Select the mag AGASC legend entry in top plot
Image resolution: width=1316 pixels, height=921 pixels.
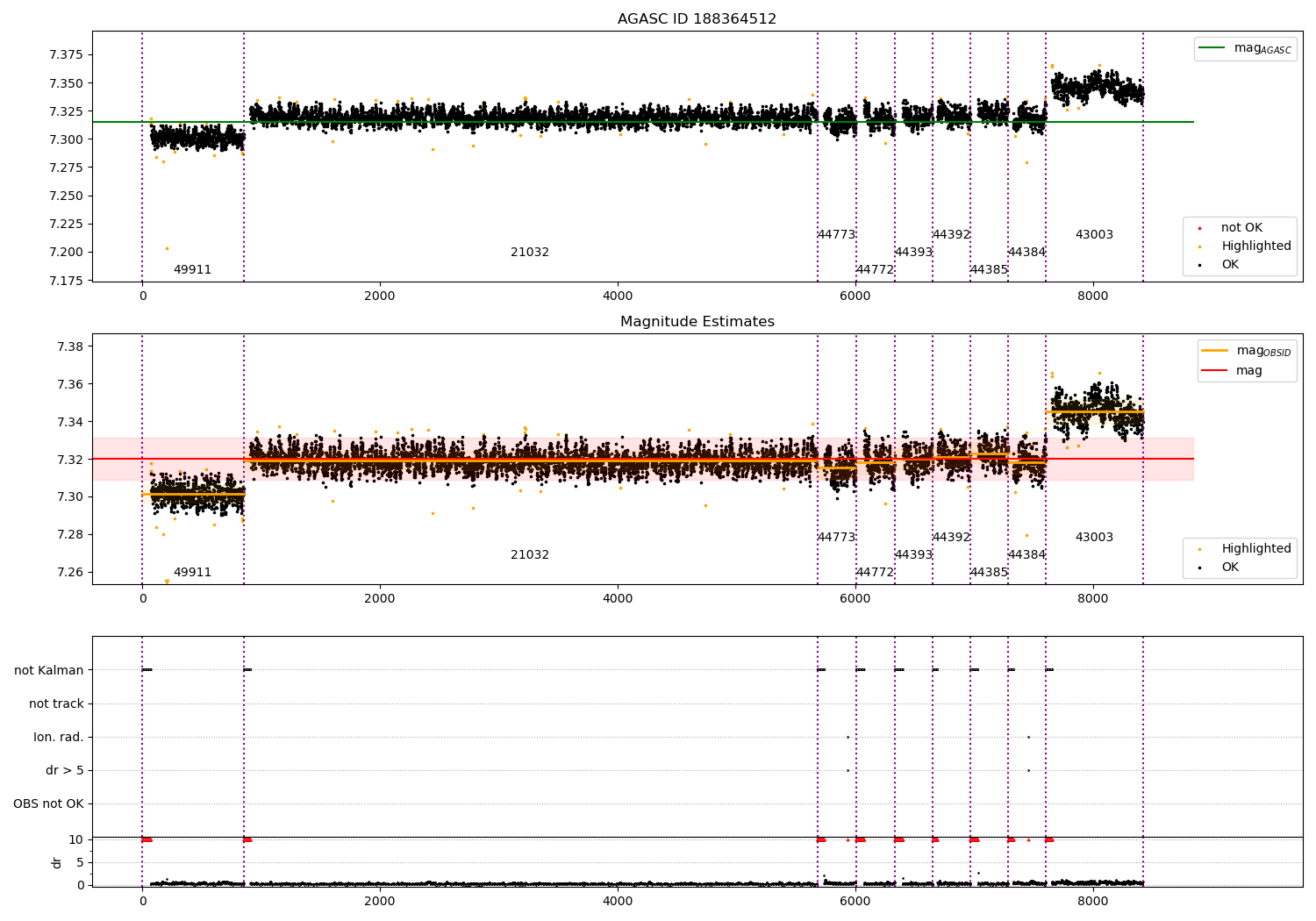1244,49
